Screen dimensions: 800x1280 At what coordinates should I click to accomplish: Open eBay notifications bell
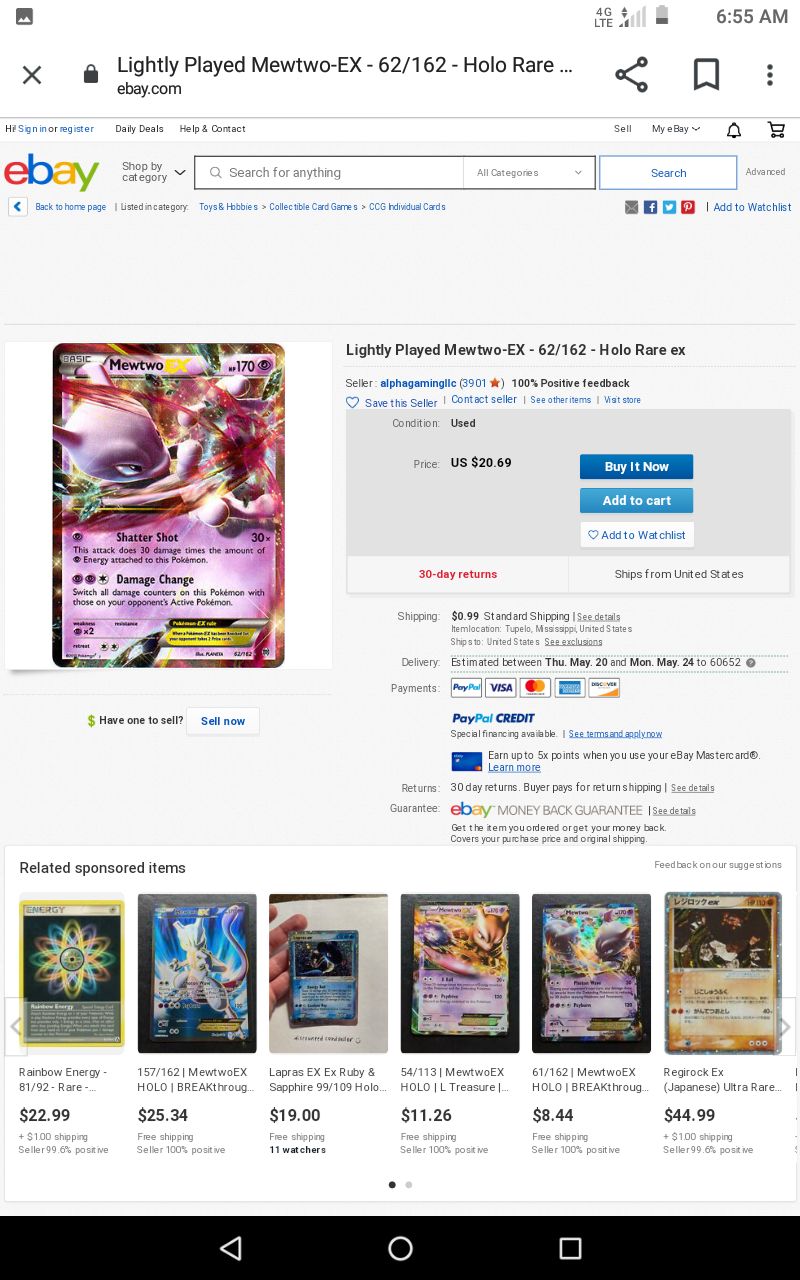pos(734,130)
